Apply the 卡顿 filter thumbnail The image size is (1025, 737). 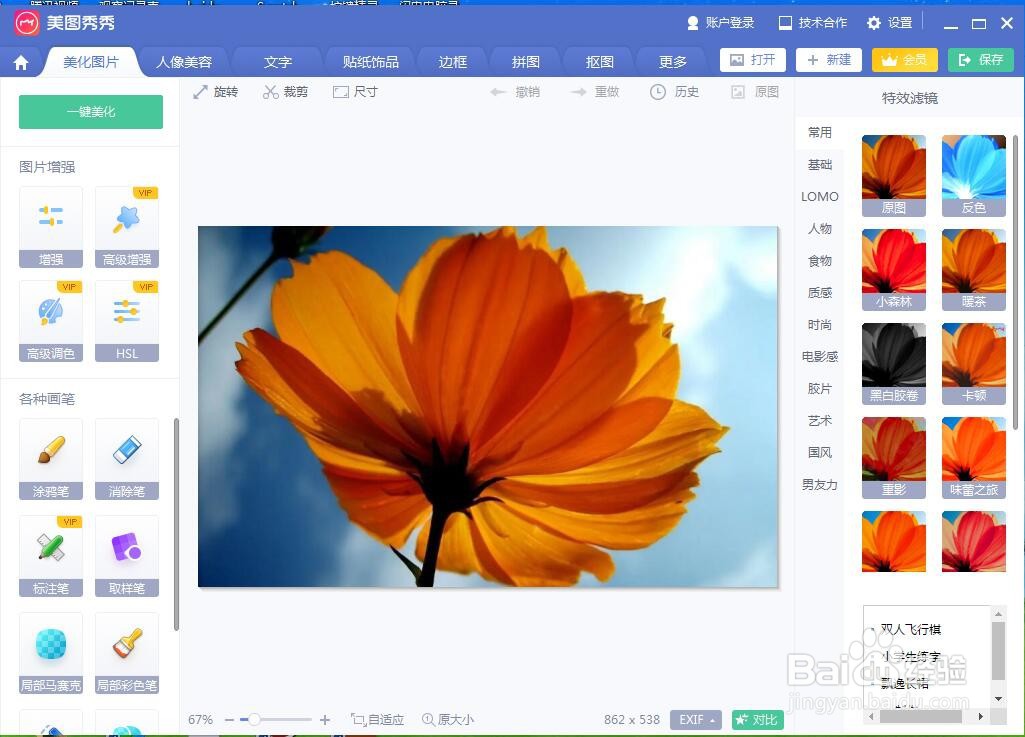click(x=973, y=364)
